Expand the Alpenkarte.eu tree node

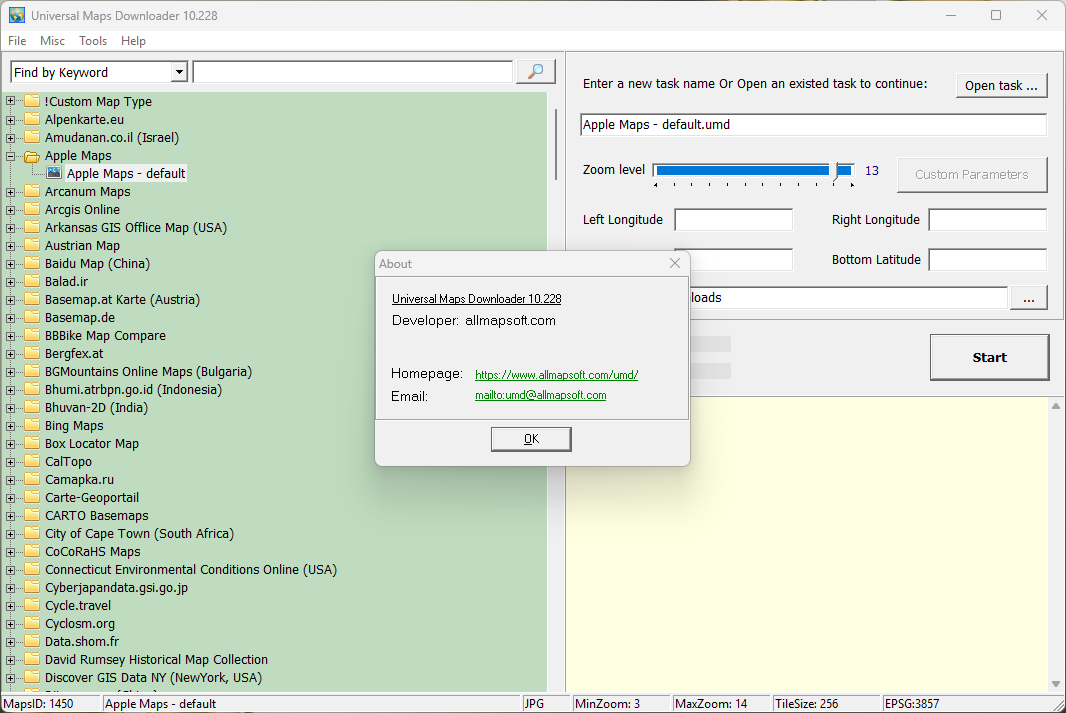click(10, 120)
